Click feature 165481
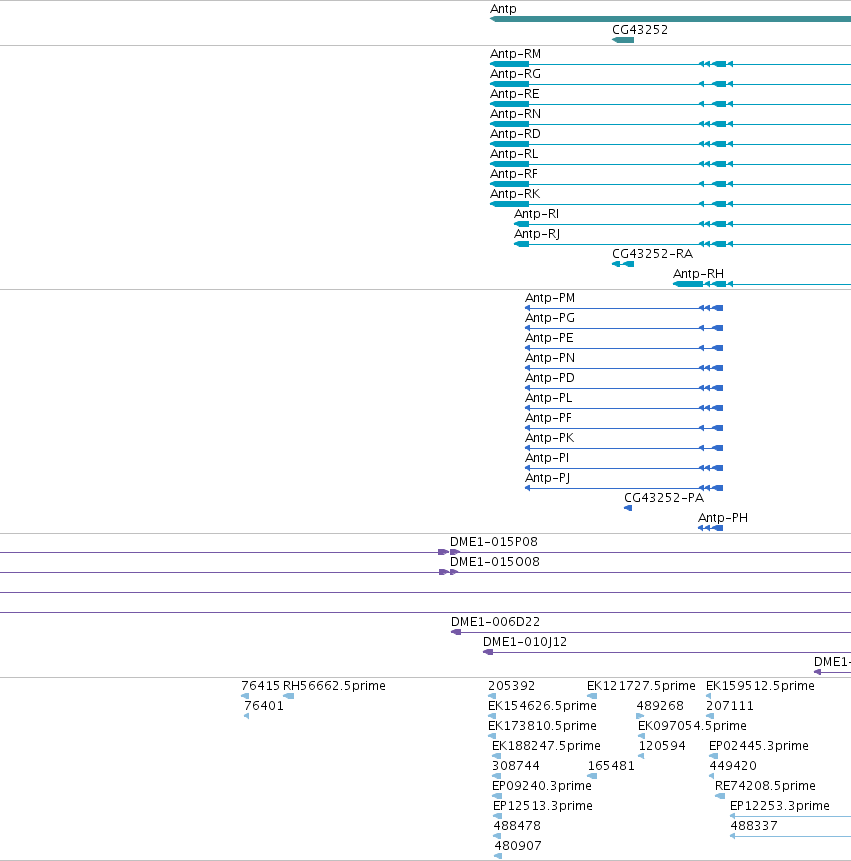Screen dimensions: 851x861 (x=611, y=765)
